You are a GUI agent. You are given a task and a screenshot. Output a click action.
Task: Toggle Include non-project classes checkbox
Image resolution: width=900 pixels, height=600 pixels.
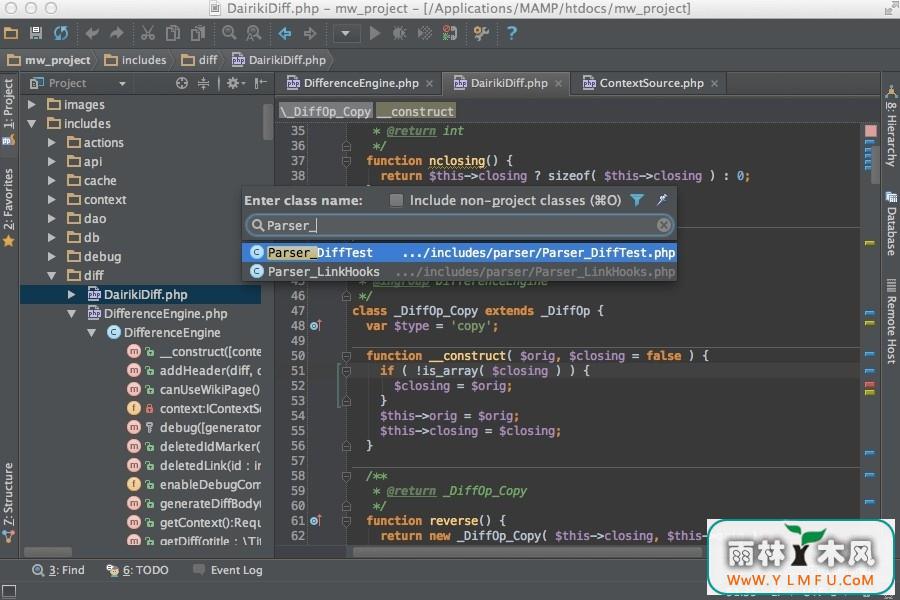396,200
